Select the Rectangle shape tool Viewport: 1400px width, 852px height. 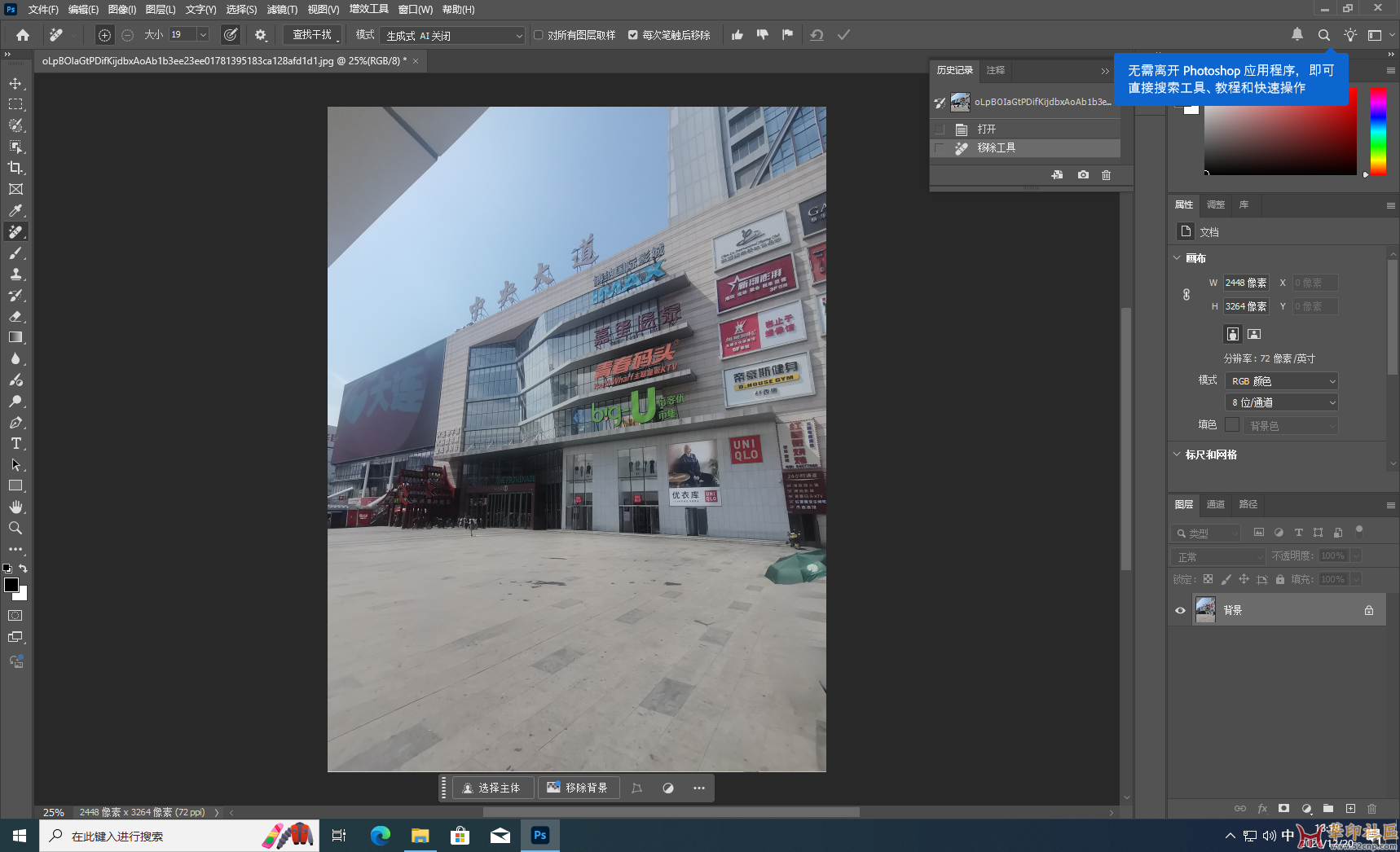pyautogui.click(x=15, y=485)
